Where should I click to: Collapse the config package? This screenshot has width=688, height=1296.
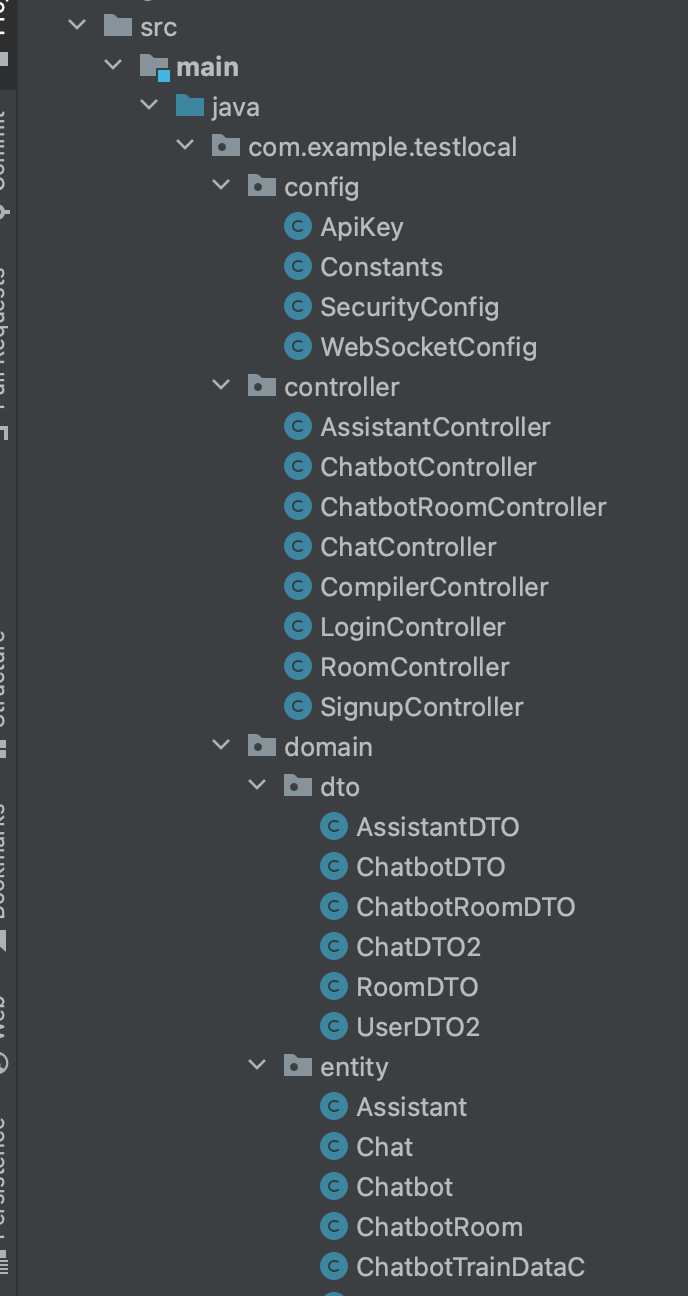pos(222,187)
